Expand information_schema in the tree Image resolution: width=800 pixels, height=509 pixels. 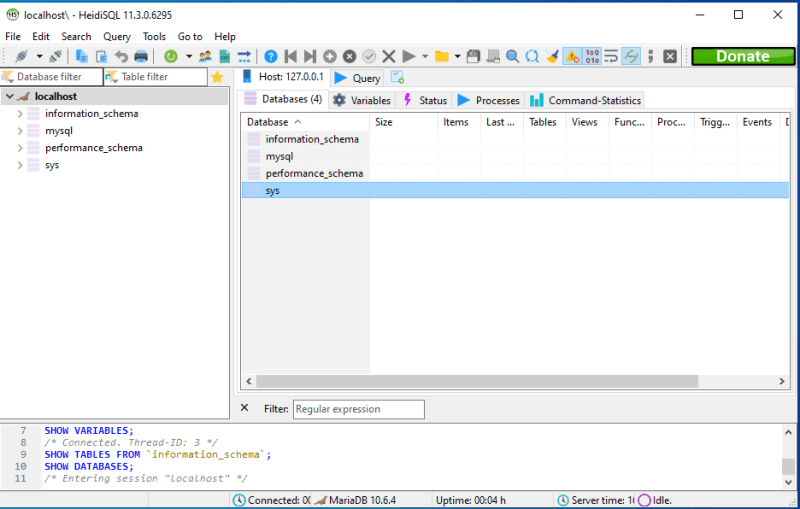coord(20,114)
